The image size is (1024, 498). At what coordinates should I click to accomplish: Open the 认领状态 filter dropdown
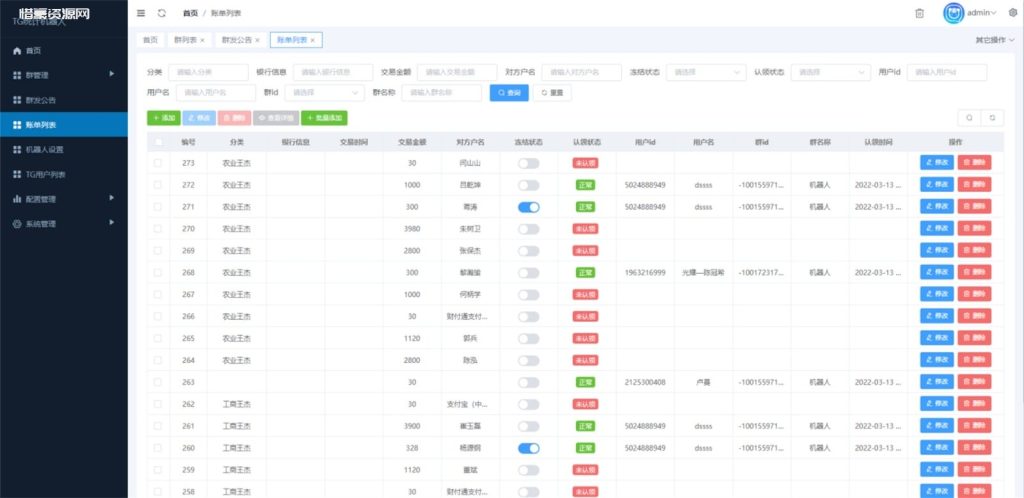(x=831, y=72)
